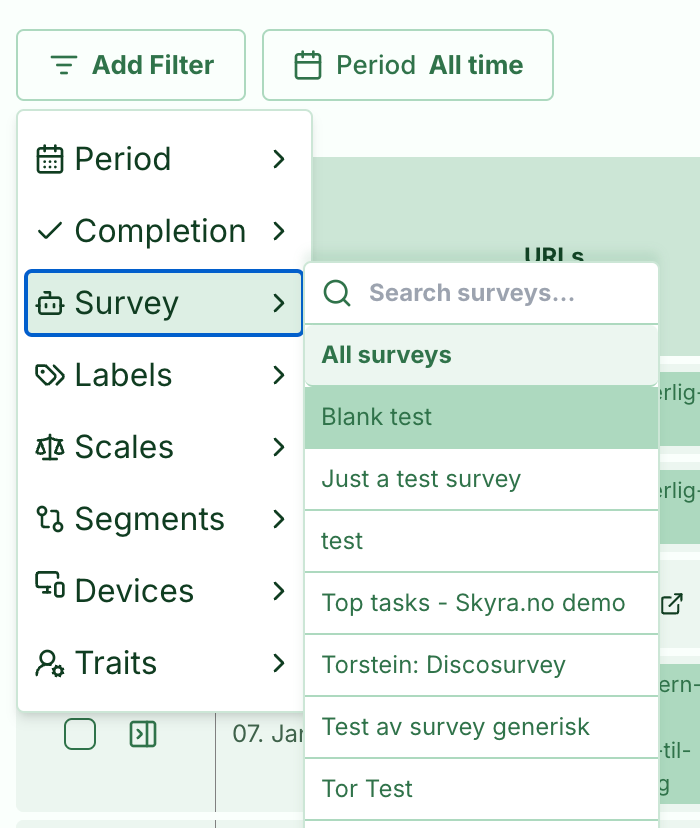Expand chevron on the Period row
This screenshot has width=700, height=828.
[279, 159]
